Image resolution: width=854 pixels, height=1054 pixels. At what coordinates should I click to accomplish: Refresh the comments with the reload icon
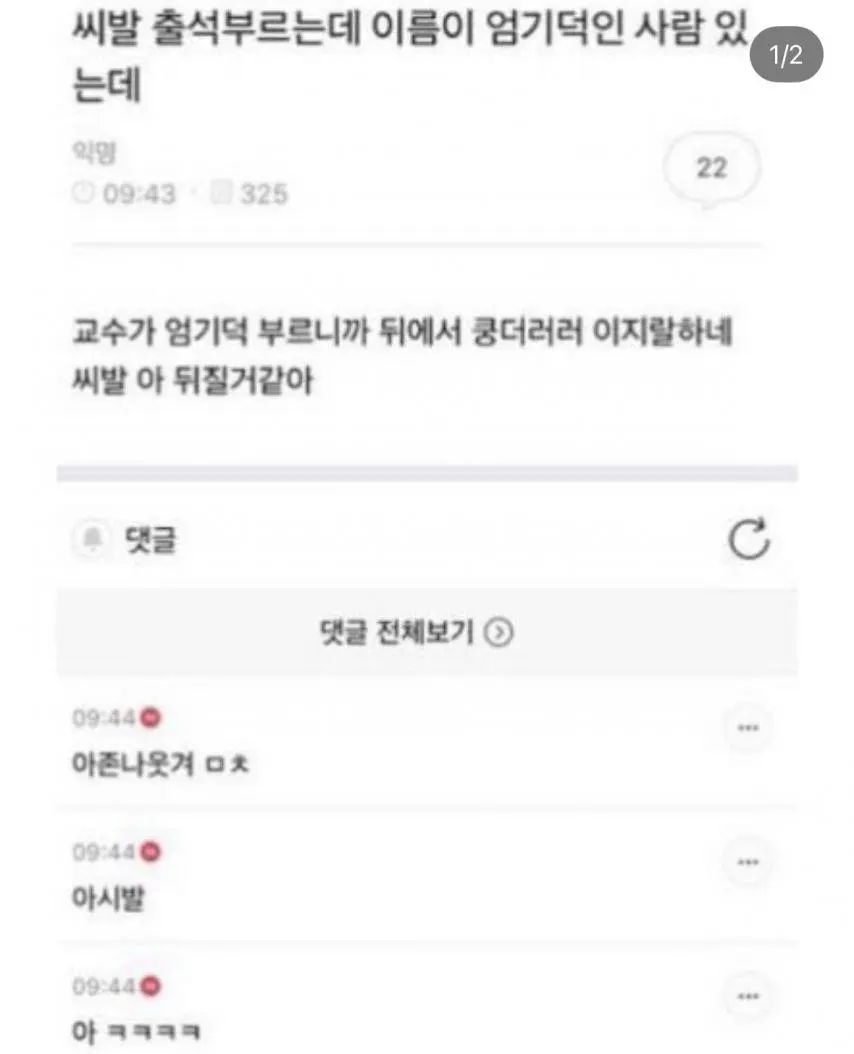click(x=749, y=539)
